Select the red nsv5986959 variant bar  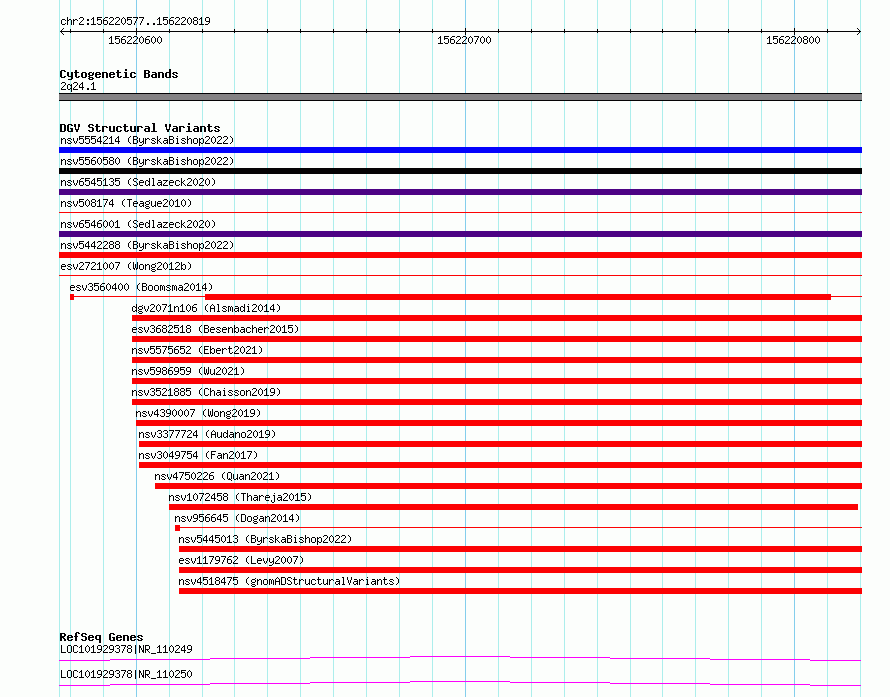497,381
